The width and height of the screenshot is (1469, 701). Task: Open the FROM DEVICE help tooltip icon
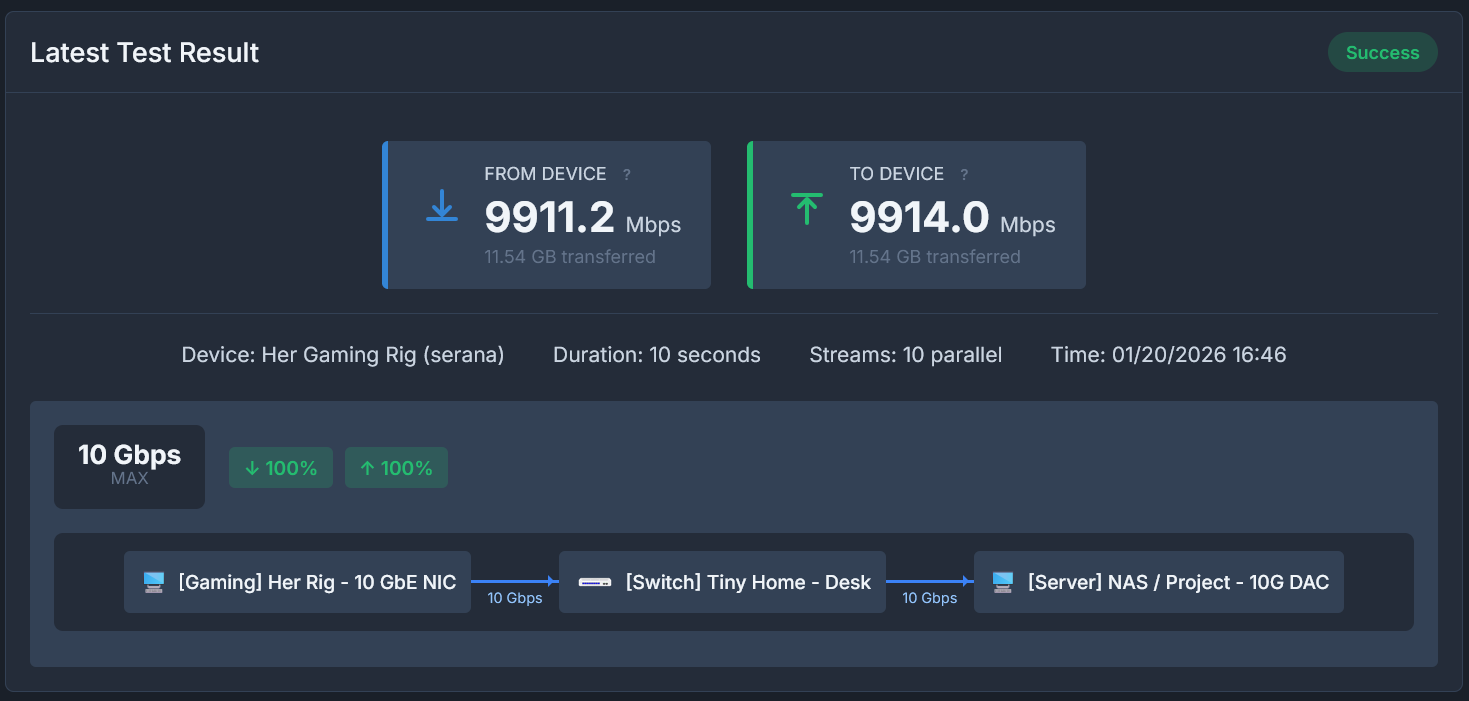pos(627,173)
